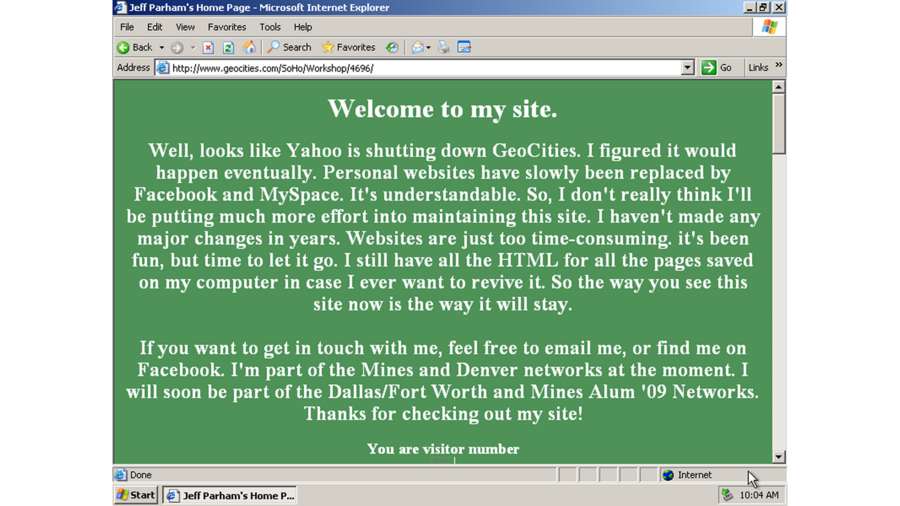Print the page using printer icon
The height and width of the screenshot is (506, 900).
click(x=443, y=48)
